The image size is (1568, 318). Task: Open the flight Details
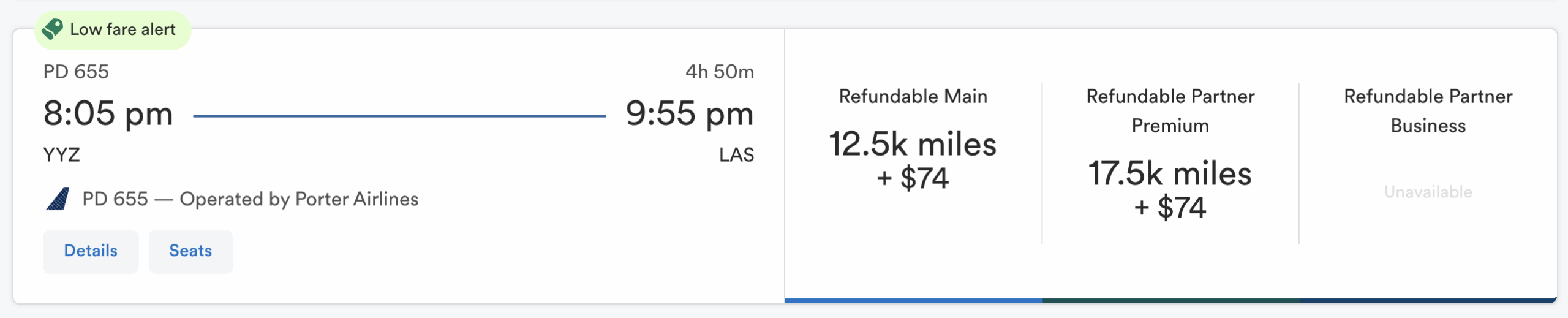(91, 251)
